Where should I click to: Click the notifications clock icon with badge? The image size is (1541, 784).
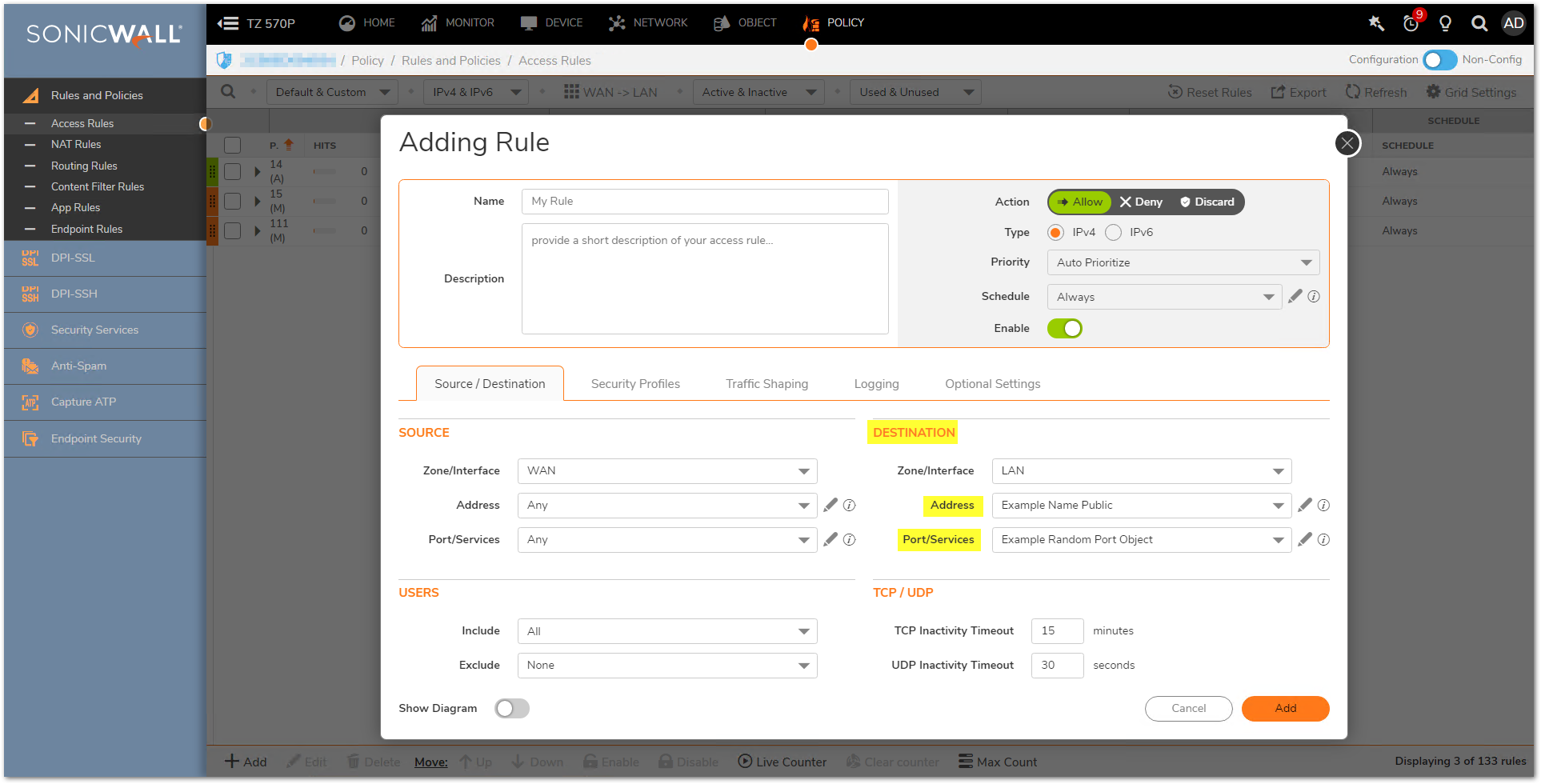1411,23
